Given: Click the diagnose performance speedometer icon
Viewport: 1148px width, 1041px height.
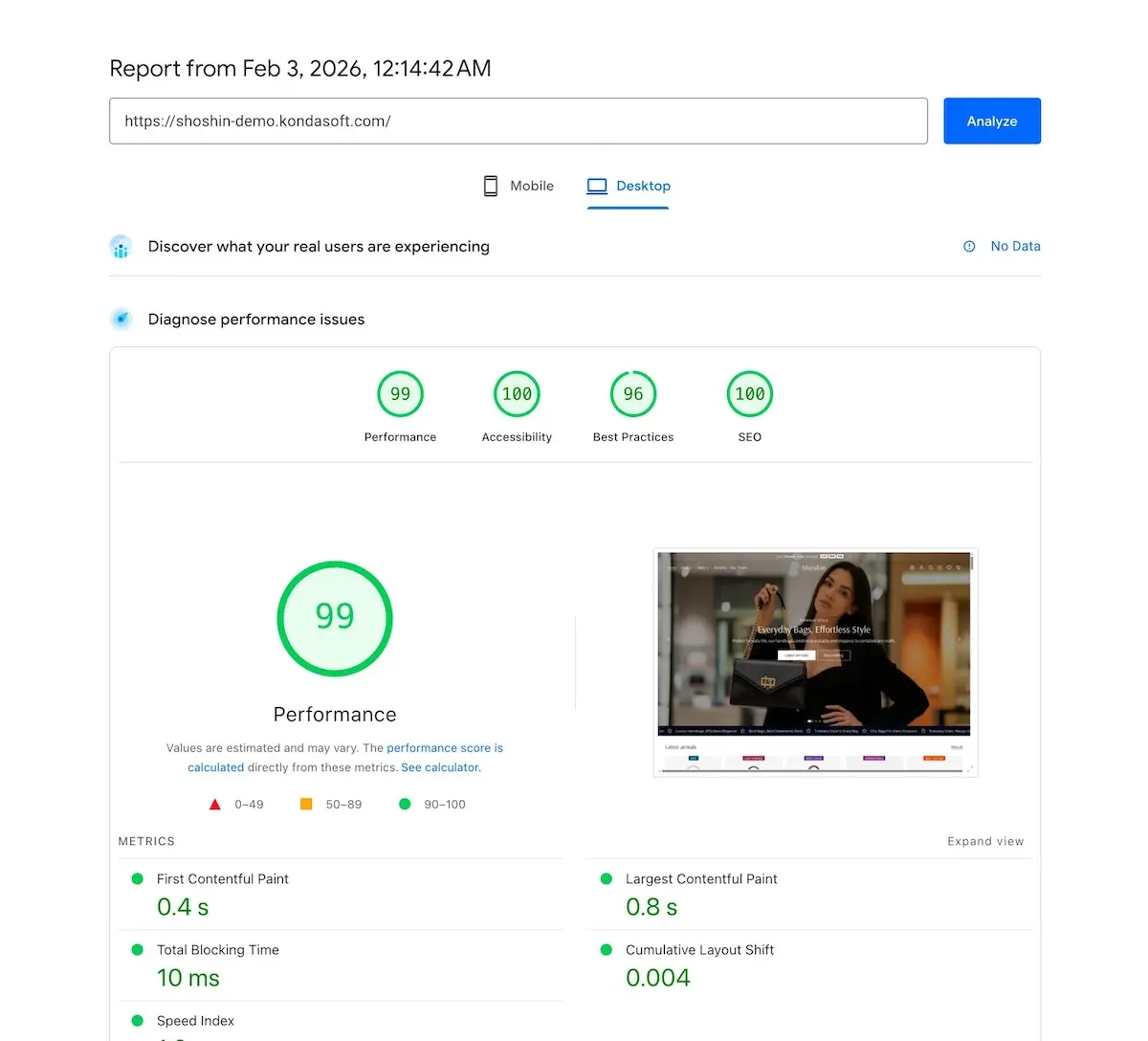Looking at the screenshot, I should [121, 319].
